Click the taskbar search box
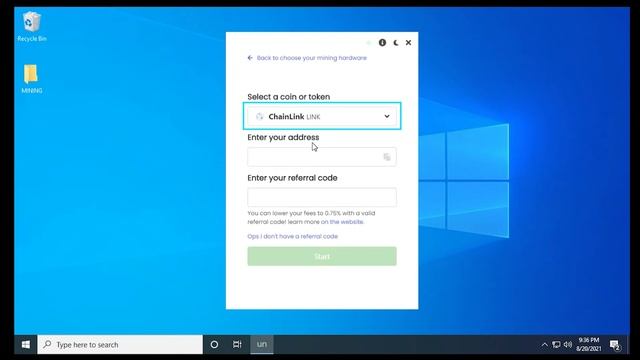This screenshot has width=640, height=360. click(x=120, y=344)
